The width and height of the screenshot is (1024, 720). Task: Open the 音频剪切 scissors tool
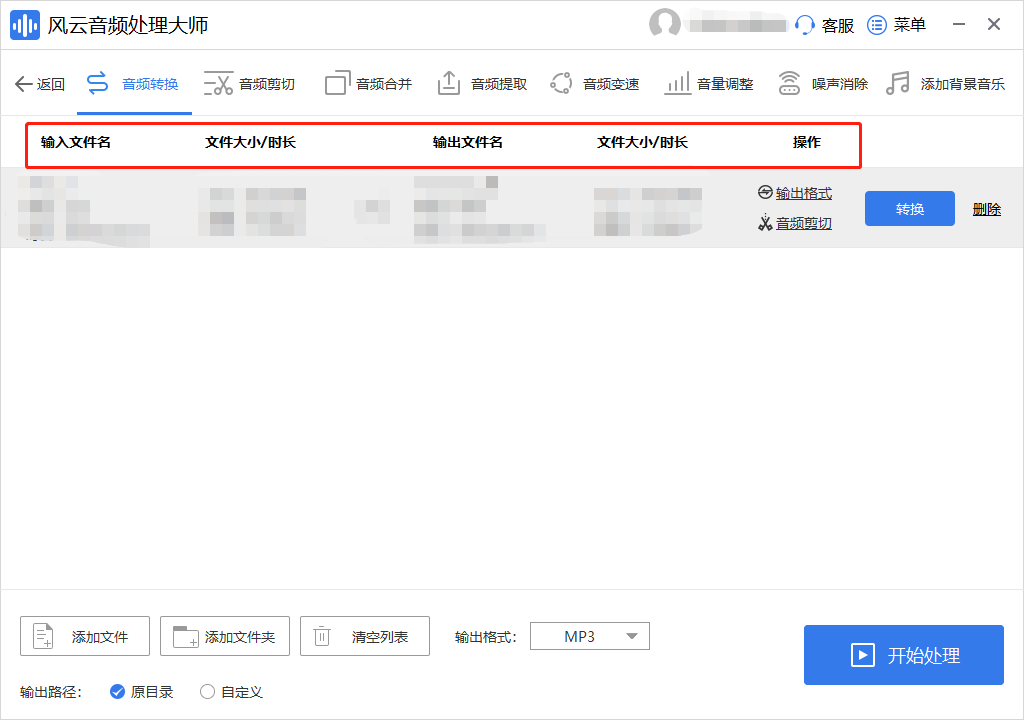point(249,85)
